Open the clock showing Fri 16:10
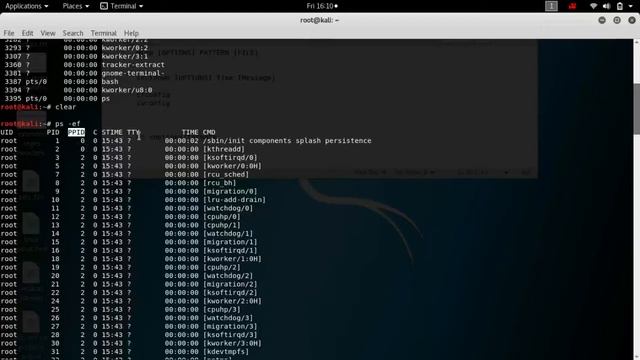Screen dimensions: 640x360 (x=322, y=6)
